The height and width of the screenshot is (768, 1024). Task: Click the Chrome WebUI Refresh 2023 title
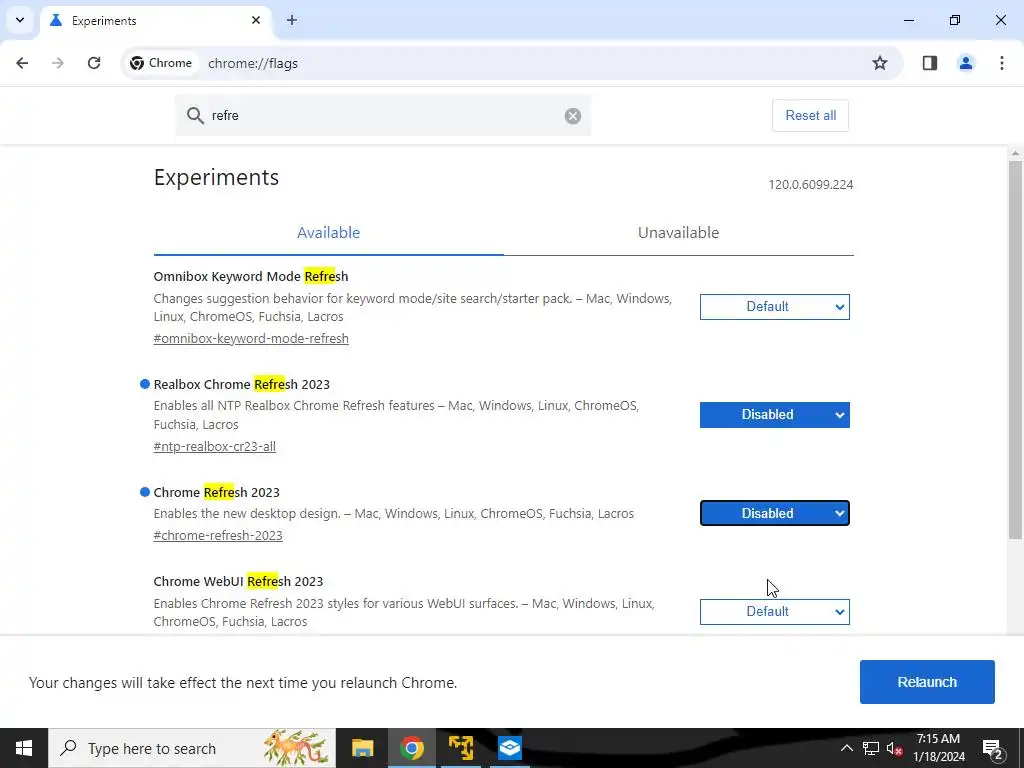238,581
